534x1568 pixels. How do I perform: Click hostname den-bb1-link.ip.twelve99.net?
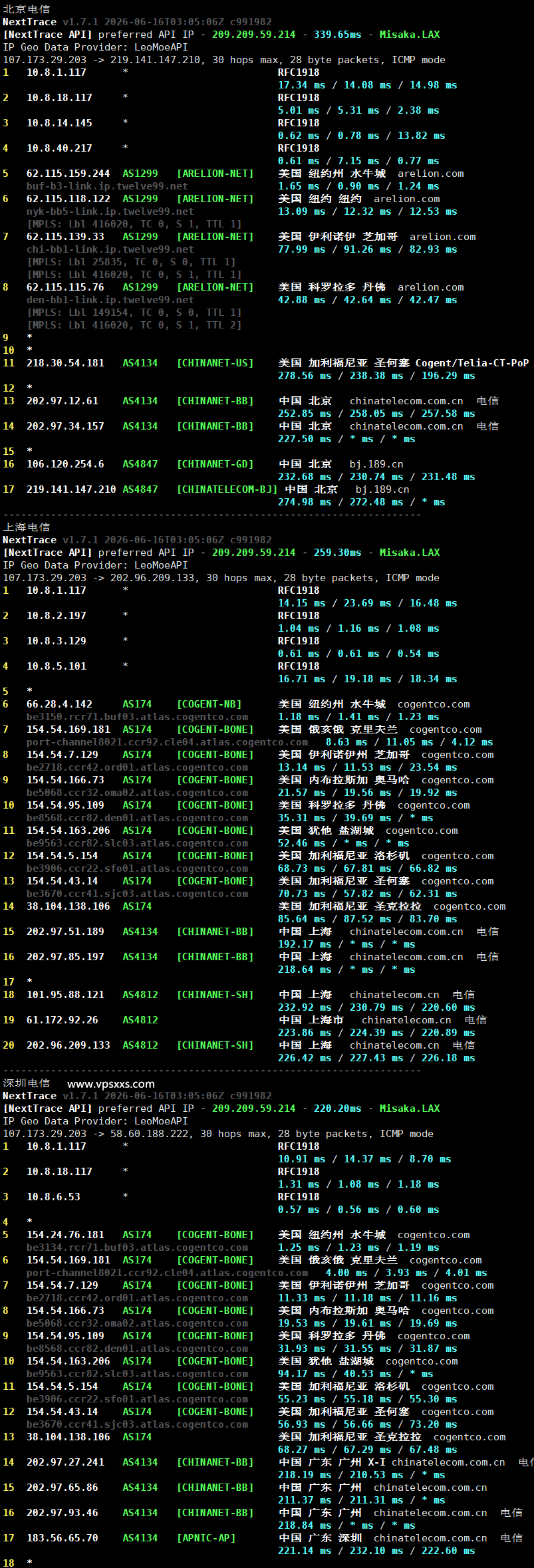click(110, 299)
